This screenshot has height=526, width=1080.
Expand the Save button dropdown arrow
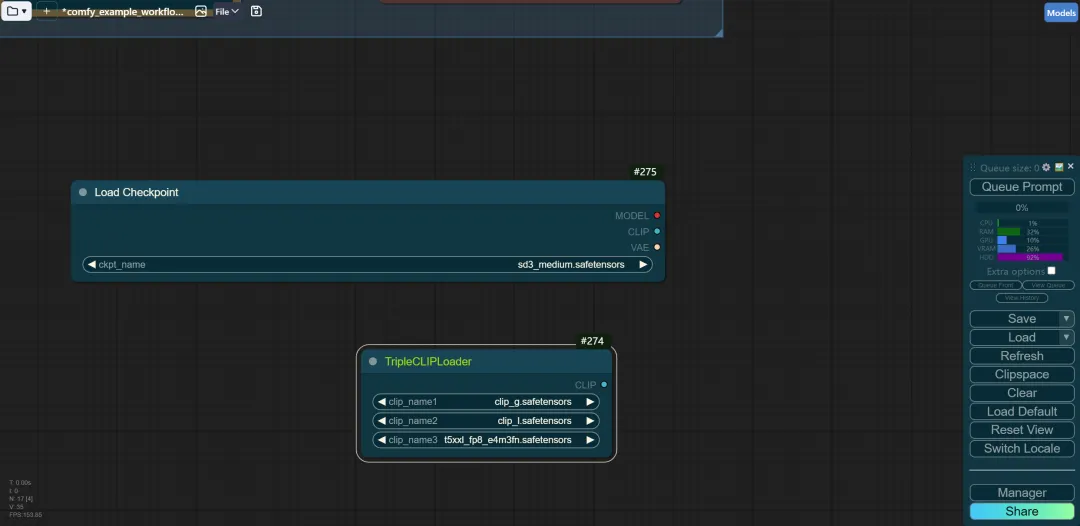(1066, 319)
